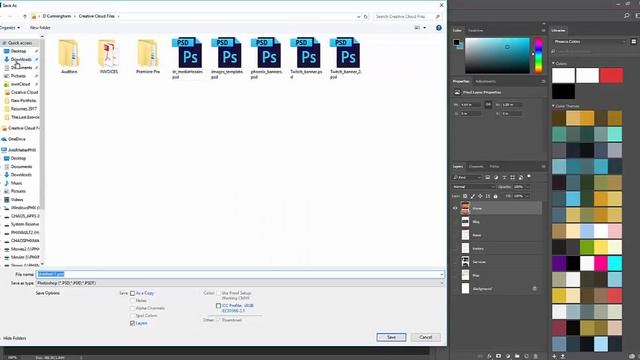Open the Audition folder
This screenshot has height=360, width=640.
[x=69, y=56]
